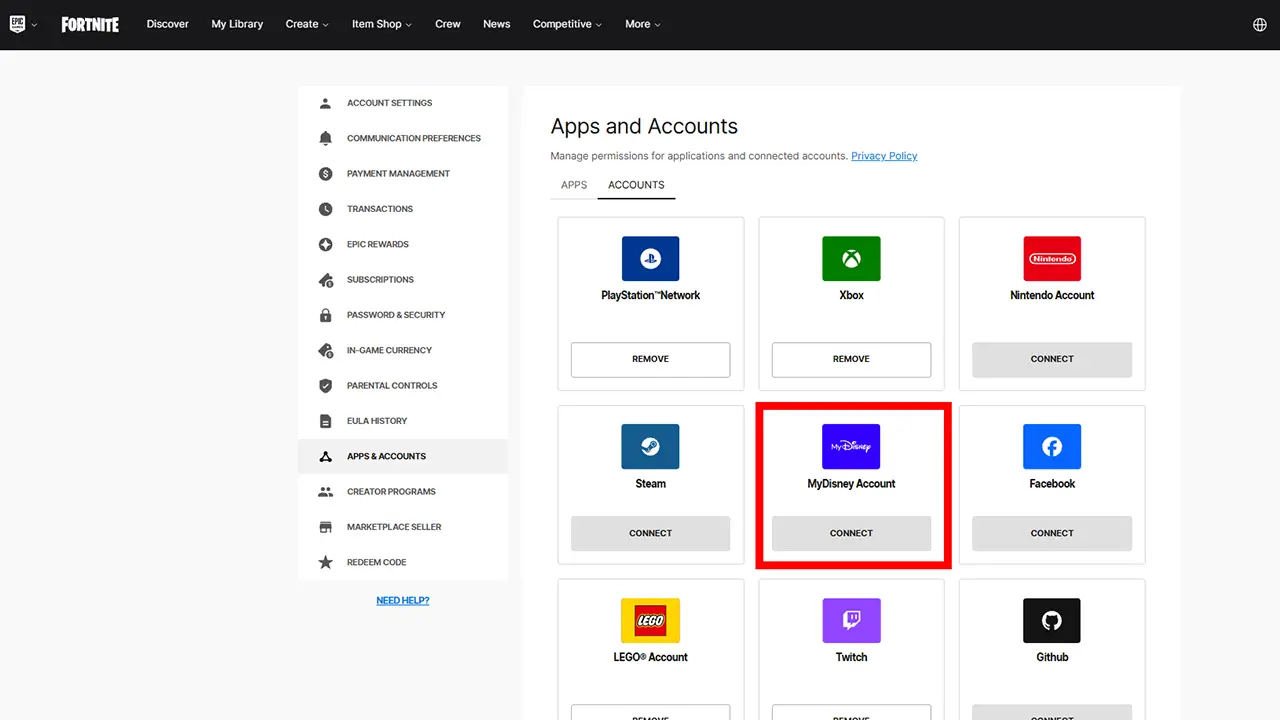Click the Apps & Accounts sidebar icon
The width and height of the screenshot is (1280, 720).
point(325,456)
